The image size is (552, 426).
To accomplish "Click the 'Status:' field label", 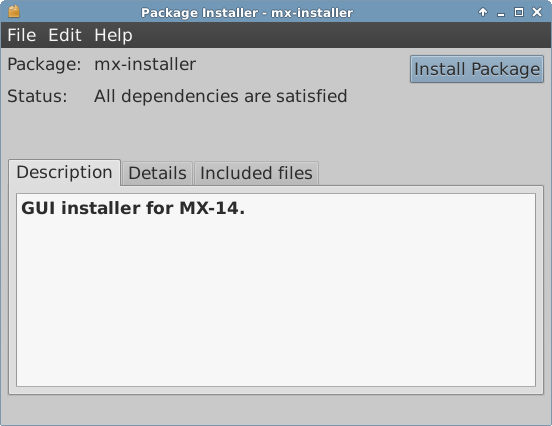I will [37, 96].
